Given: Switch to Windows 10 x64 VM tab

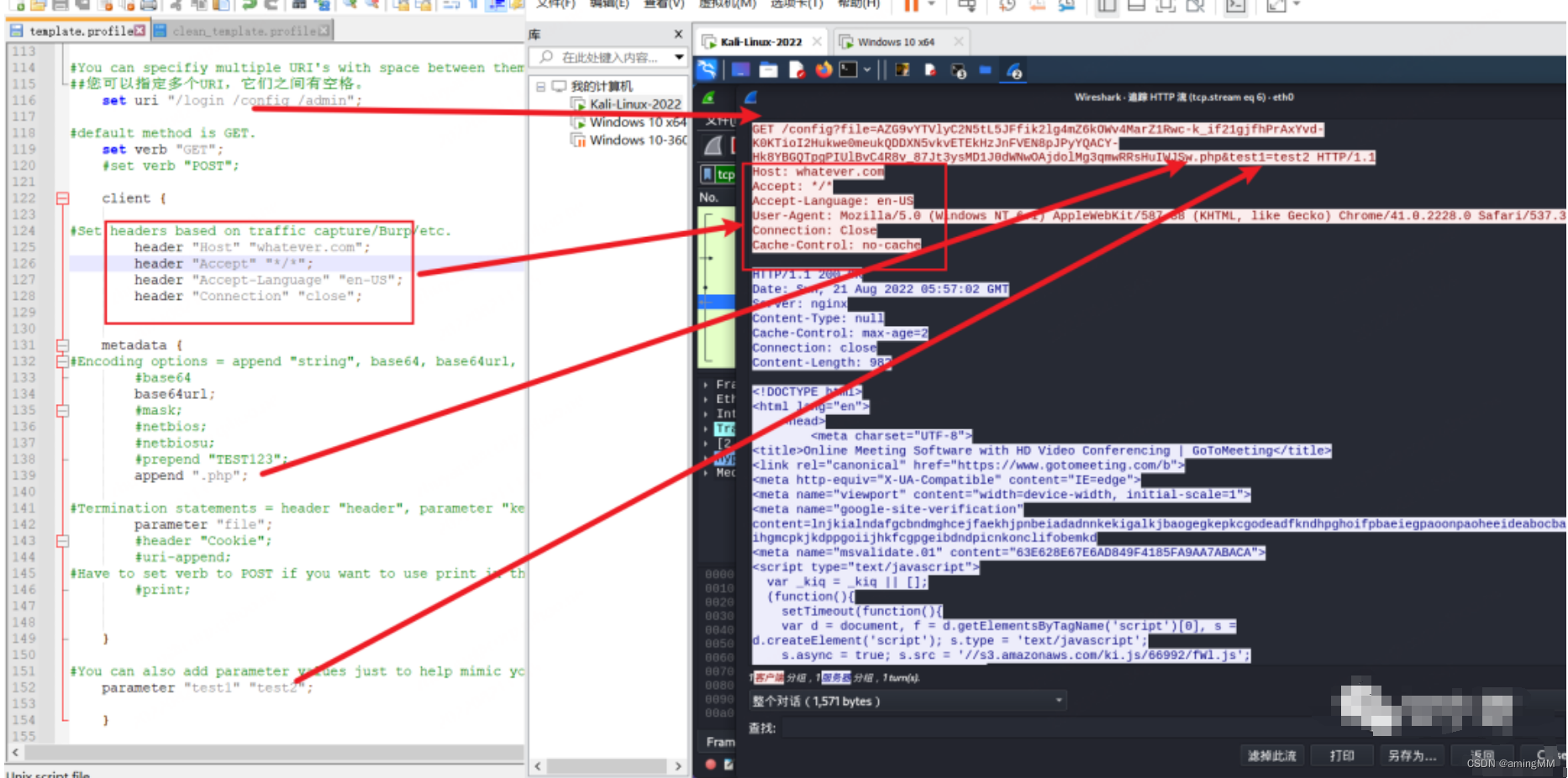Looking at the screenshot, I should [x=895, y=41].
